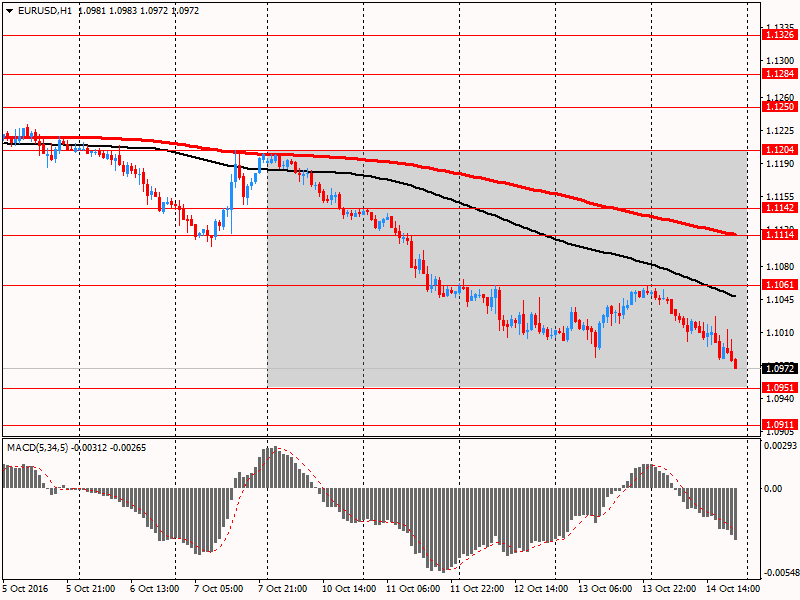Click the 1.0911 red price label
The image size is (800, 600).
tap(779, 424)
